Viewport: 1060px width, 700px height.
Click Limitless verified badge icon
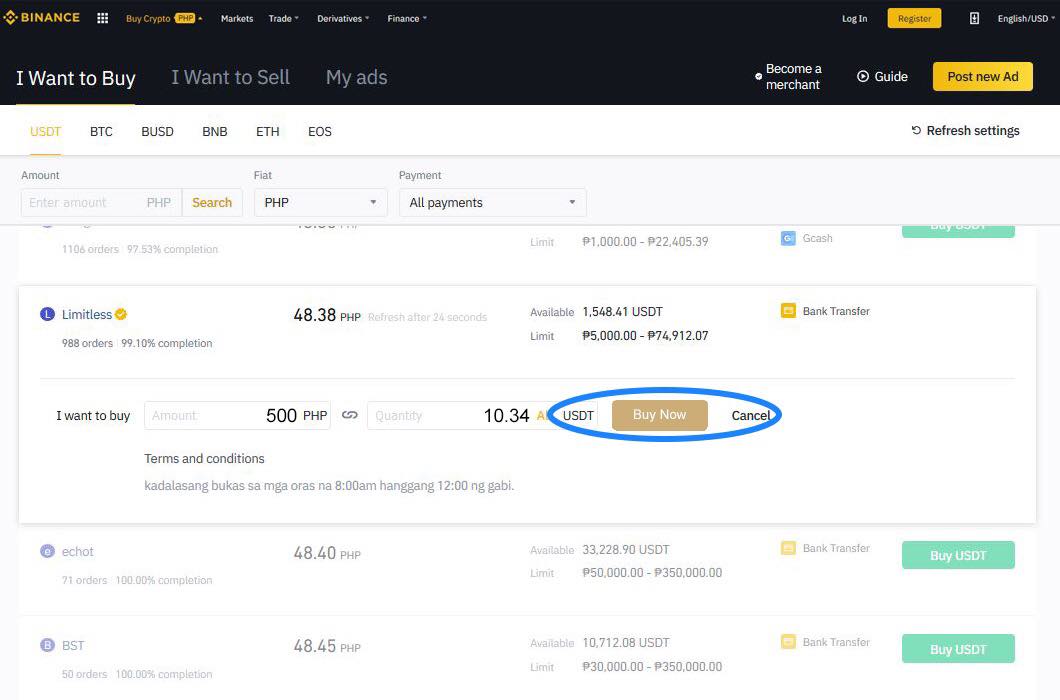coord(121,314)
